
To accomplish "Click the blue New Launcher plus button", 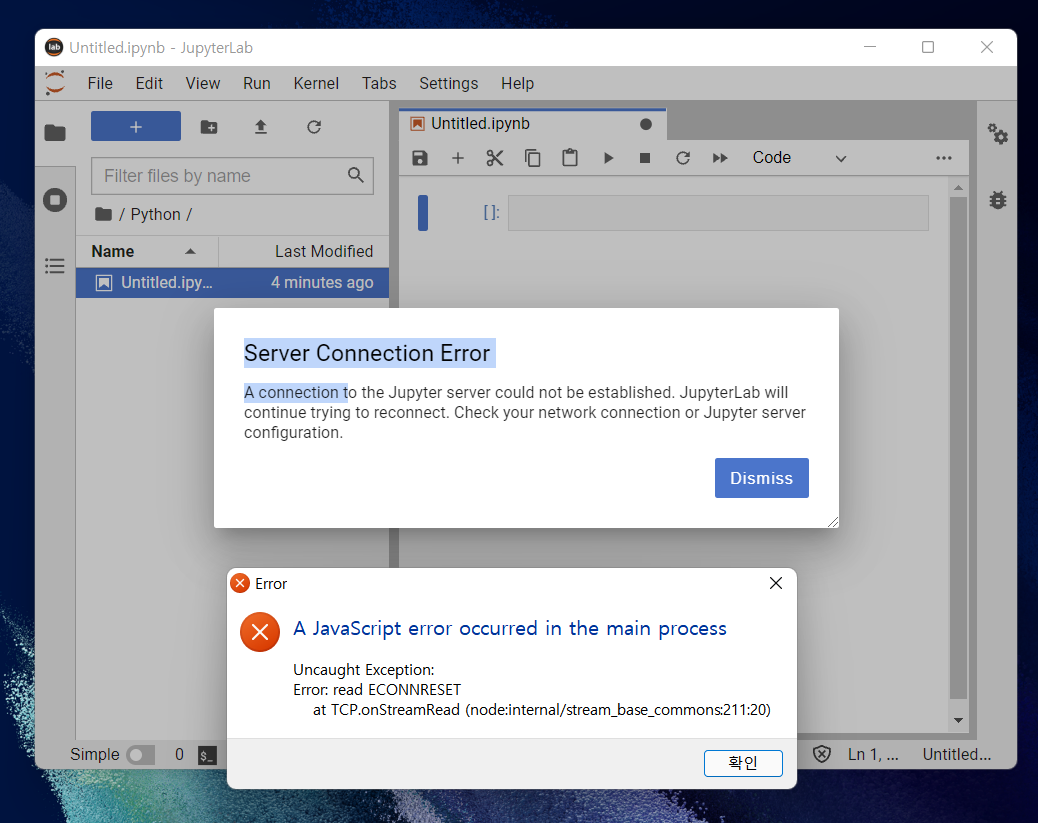I will pyautogui.click(x=136, y=126).
